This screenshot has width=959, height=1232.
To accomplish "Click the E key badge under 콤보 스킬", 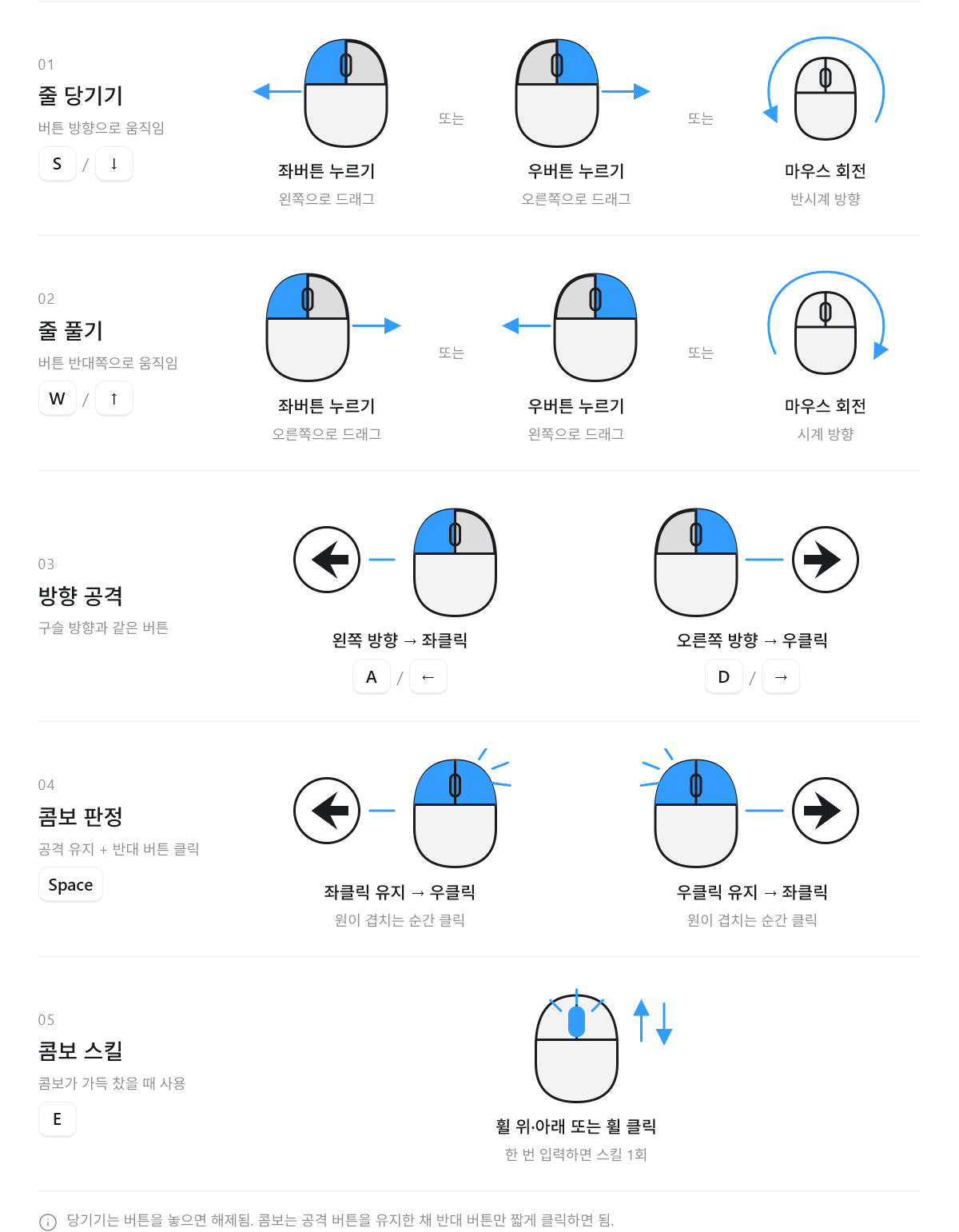I will pyautogui.click(x=58, y=1119).
